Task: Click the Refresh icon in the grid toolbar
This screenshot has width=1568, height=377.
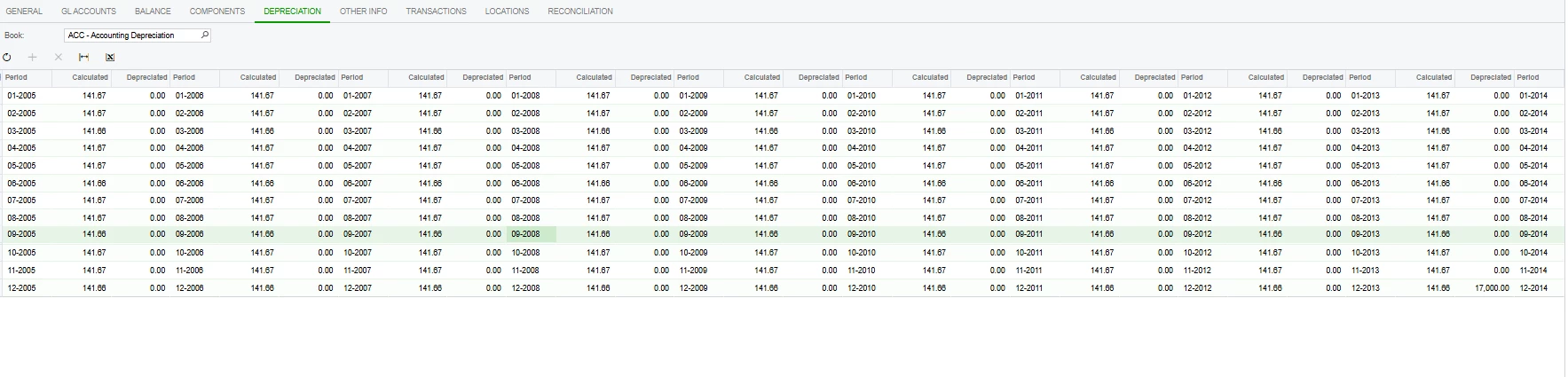Action: pos(7,57)
